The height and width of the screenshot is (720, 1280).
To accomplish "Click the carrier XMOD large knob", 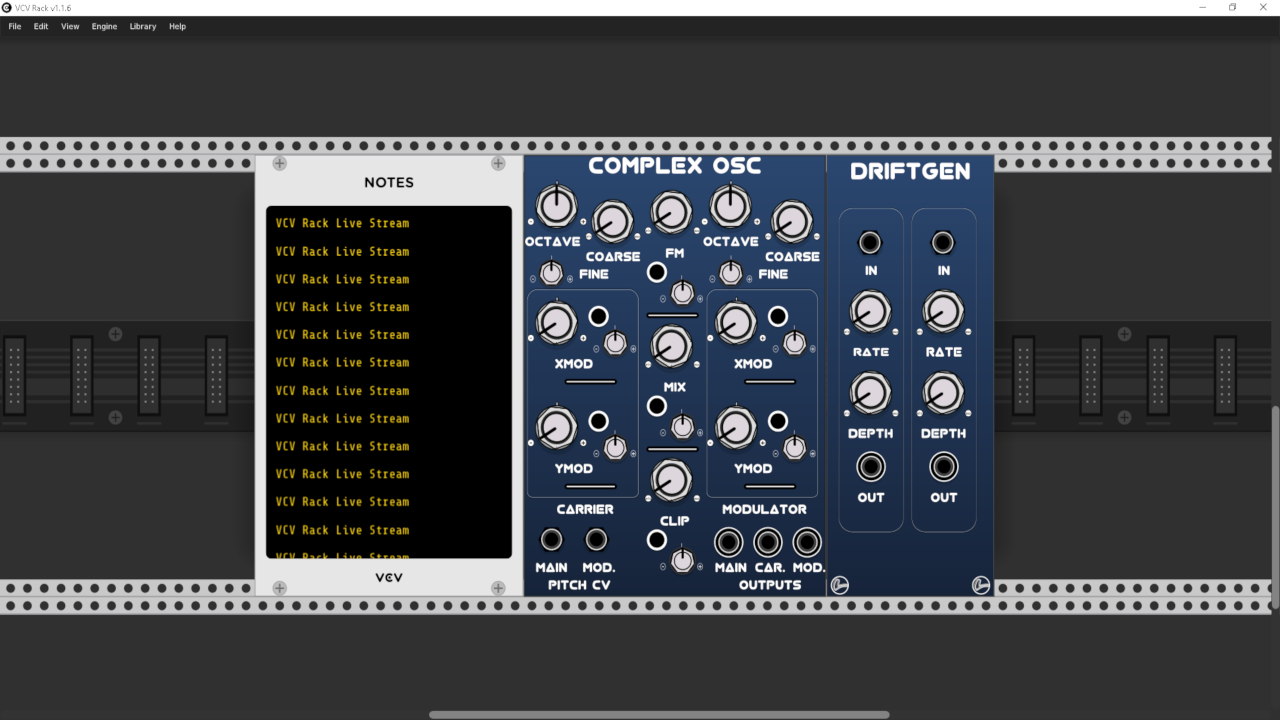I will click(556, 323).
